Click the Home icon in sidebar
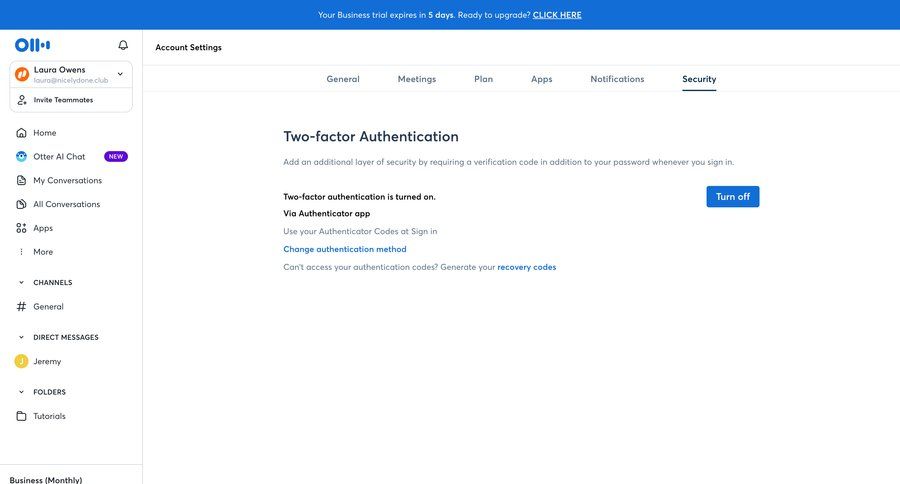The width and height of the screenshot is (900, 484). pos(22,133)
